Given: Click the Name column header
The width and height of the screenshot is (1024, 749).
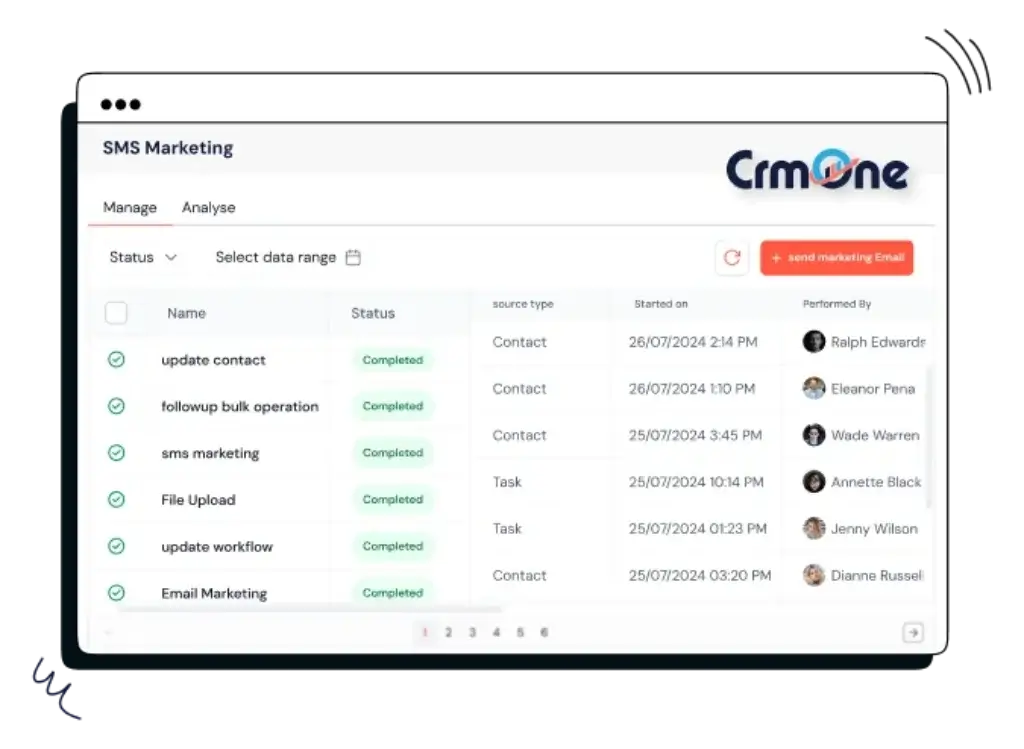Looking at the screenshot, I should click(x=186, y=313).
